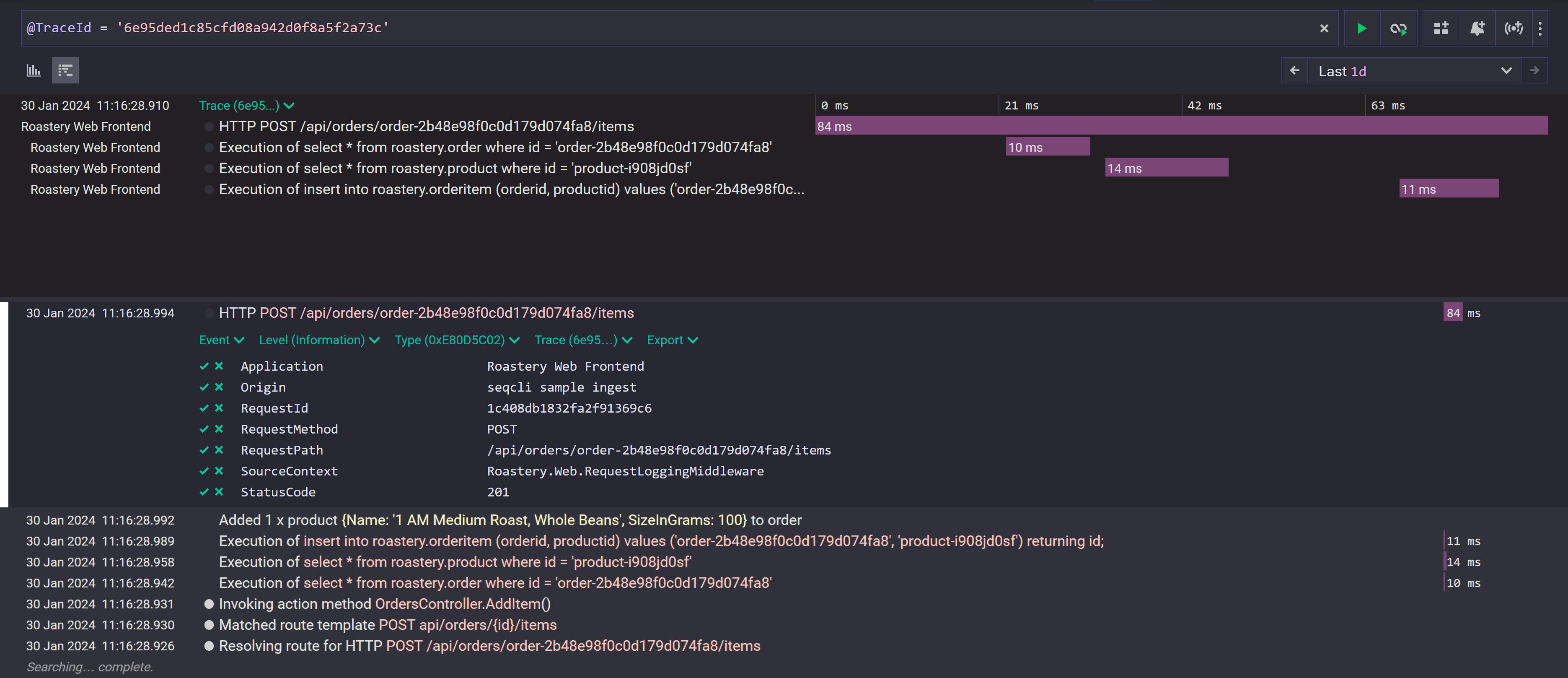The height and width of the screenshot is (678, 1568).
Task: Open the Last 1d time range dropdown
Action: [1415, 71]
